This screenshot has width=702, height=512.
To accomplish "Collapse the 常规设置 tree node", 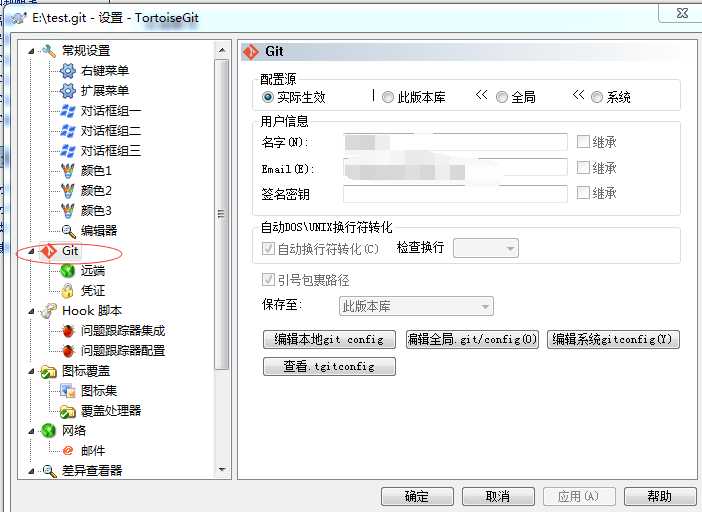I will pos(31,51).
